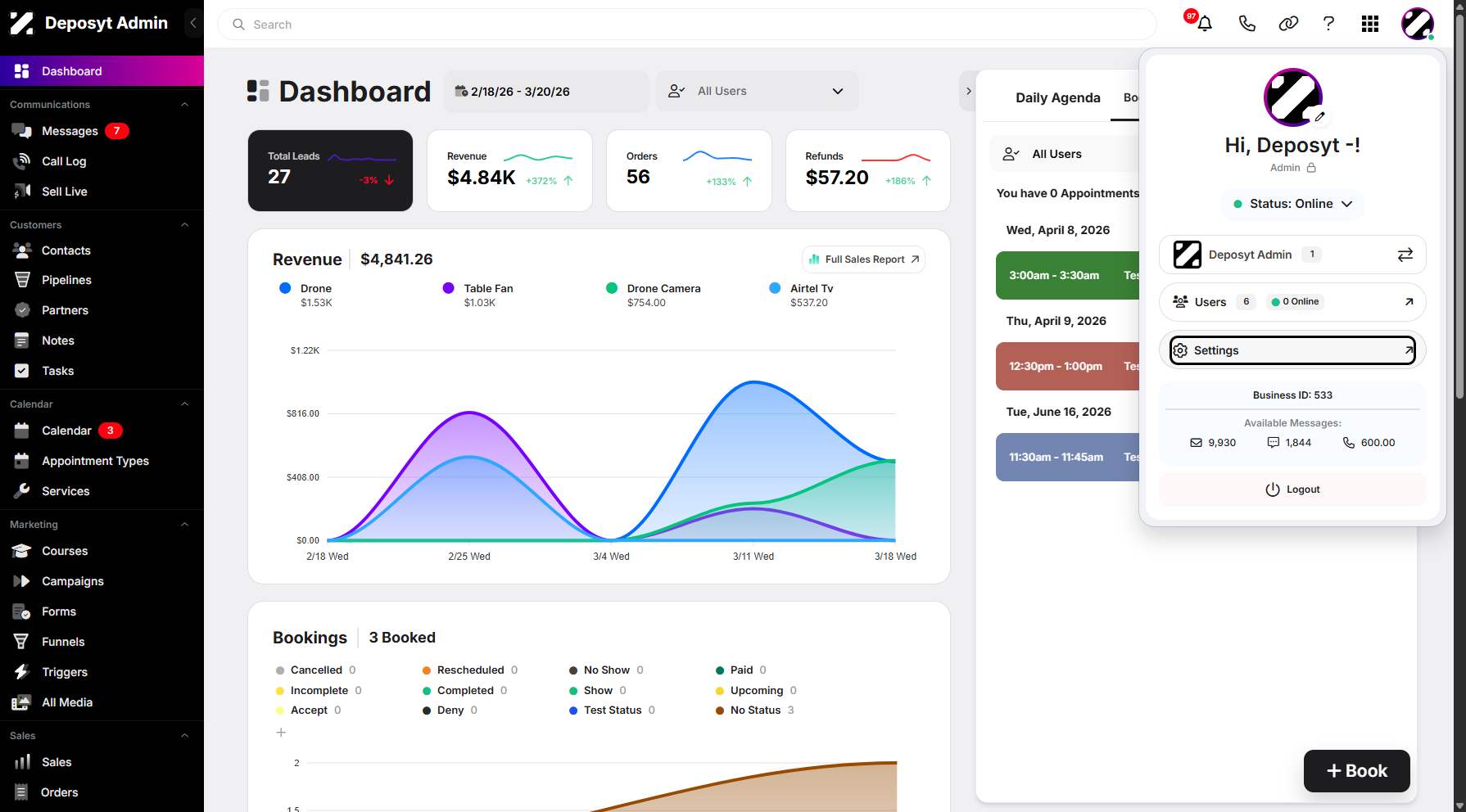Open Settings in profile menu

(x=1292, y=350)
